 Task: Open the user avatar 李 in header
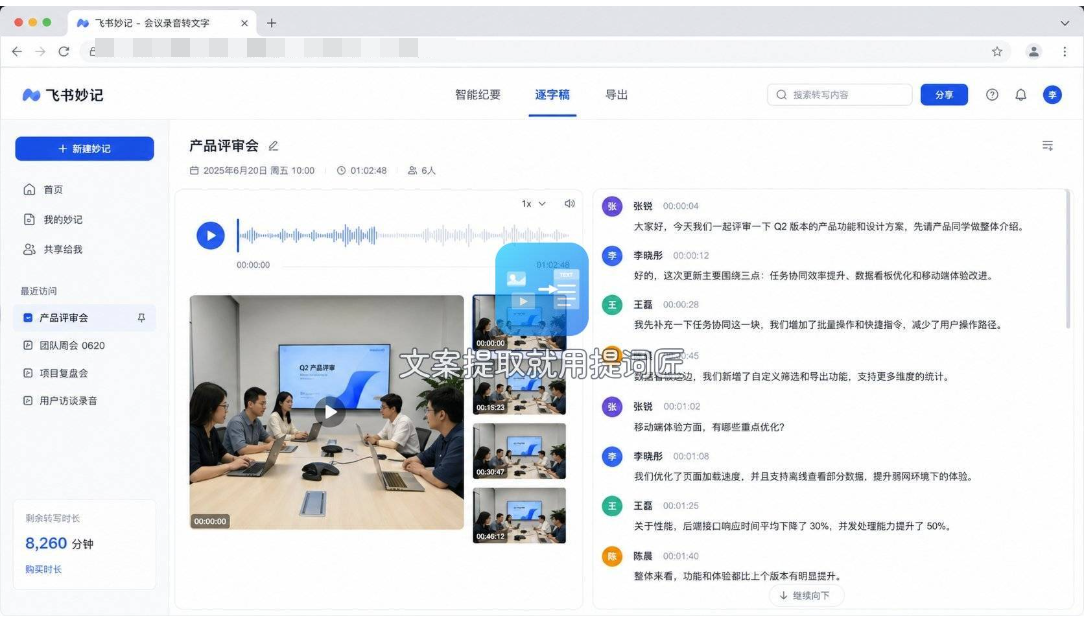tap(1052, 95)
